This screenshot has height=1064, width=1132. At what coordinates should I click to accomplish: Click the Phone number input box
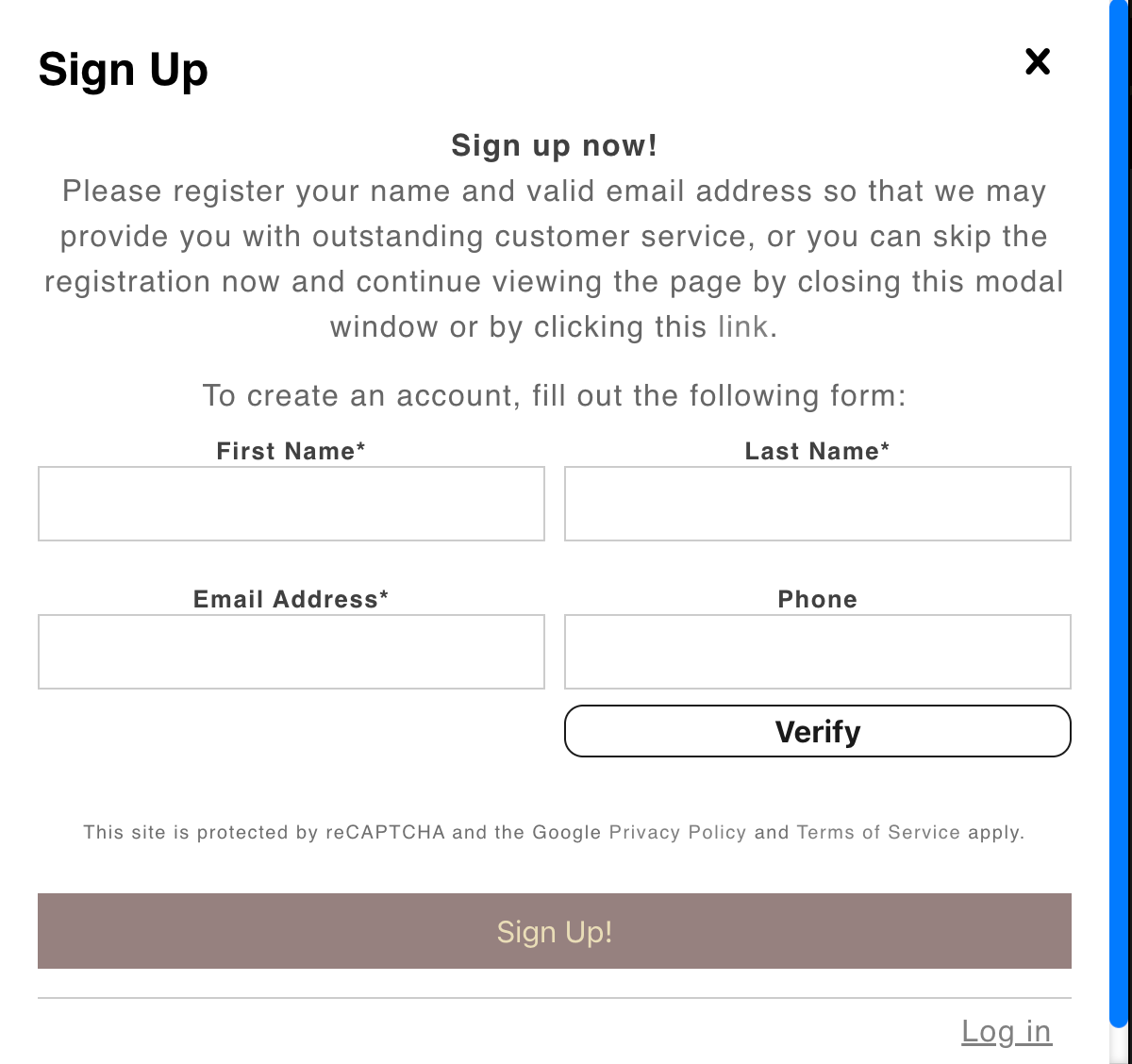(817, 652)
